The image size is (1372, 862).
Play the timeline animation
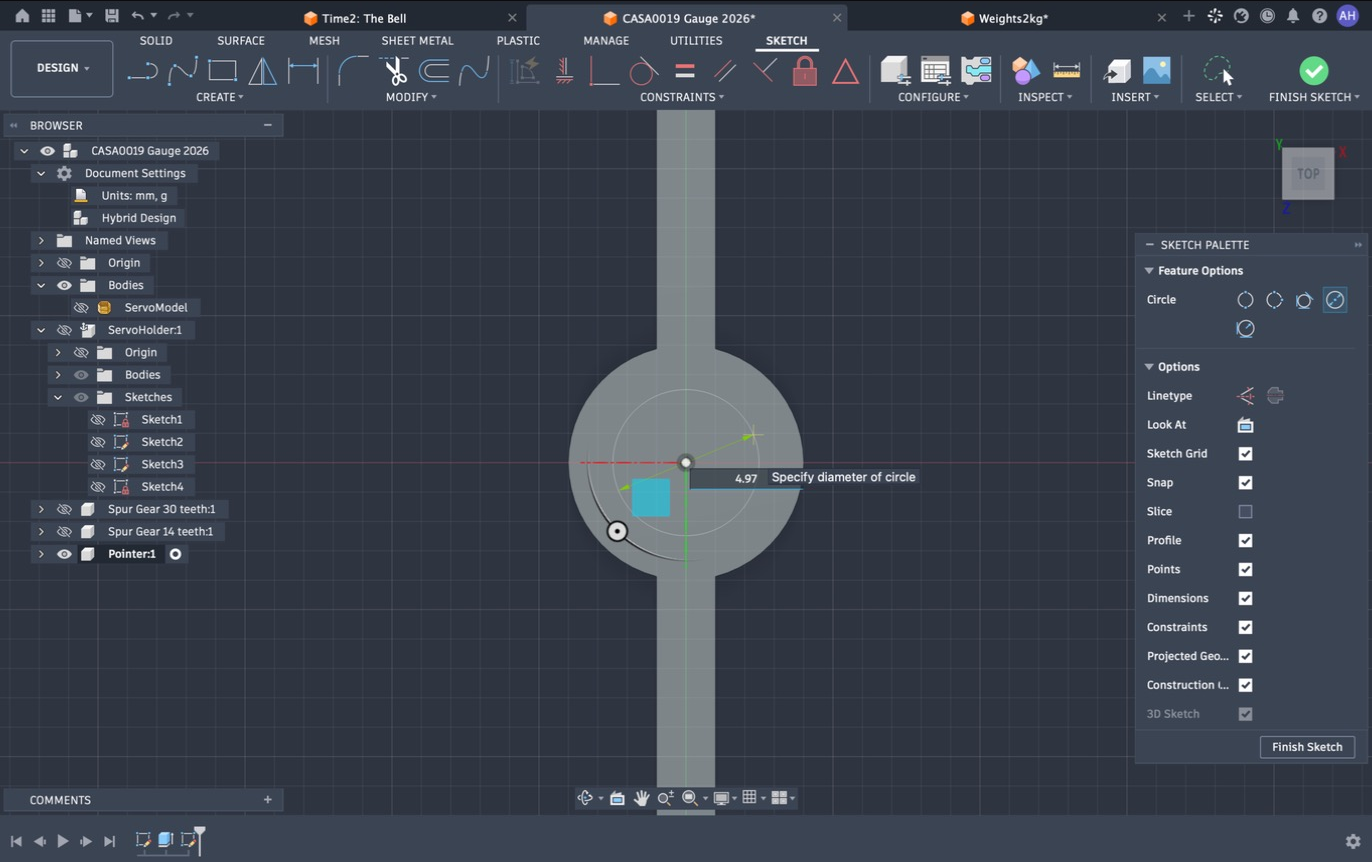pos(63,842)
